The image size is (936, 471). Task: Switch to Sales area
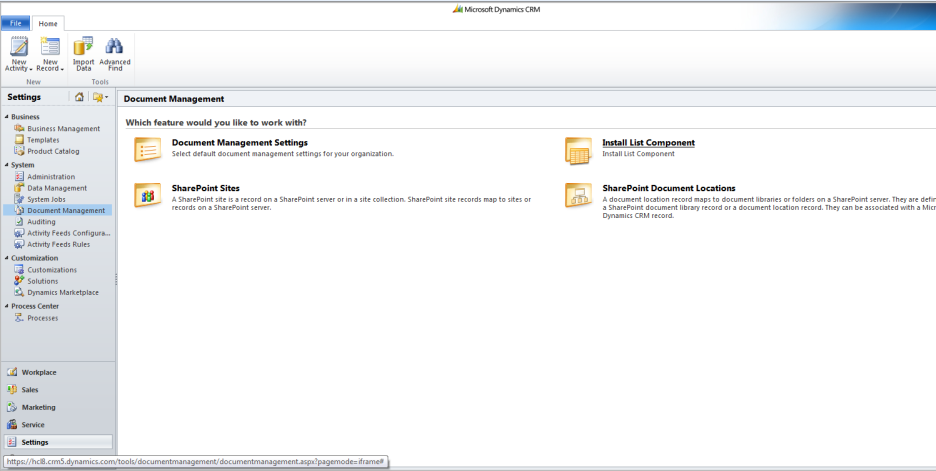58,389
